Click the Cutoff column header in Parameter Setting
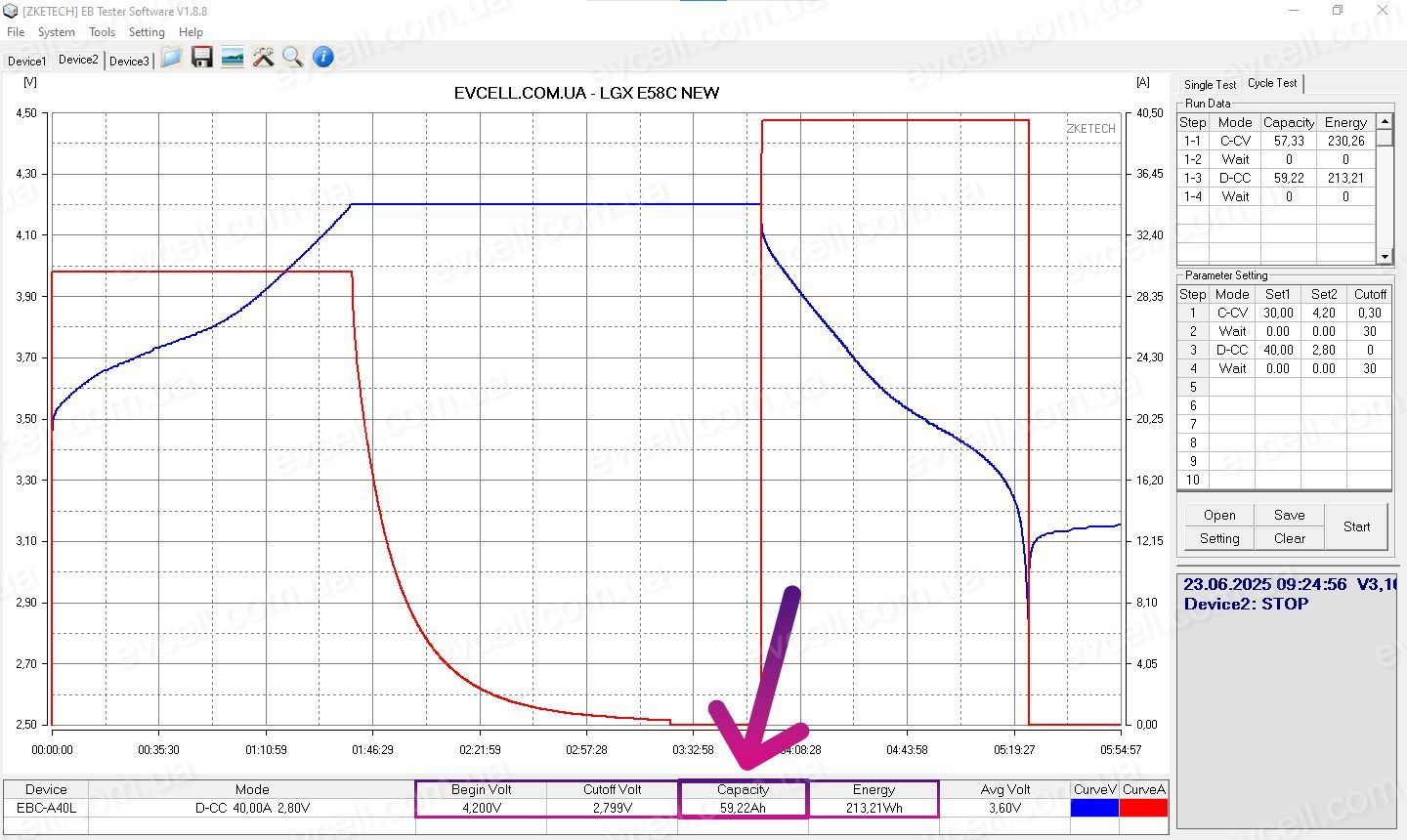This screenshot has width=1407, height=840. [1370, 294]
